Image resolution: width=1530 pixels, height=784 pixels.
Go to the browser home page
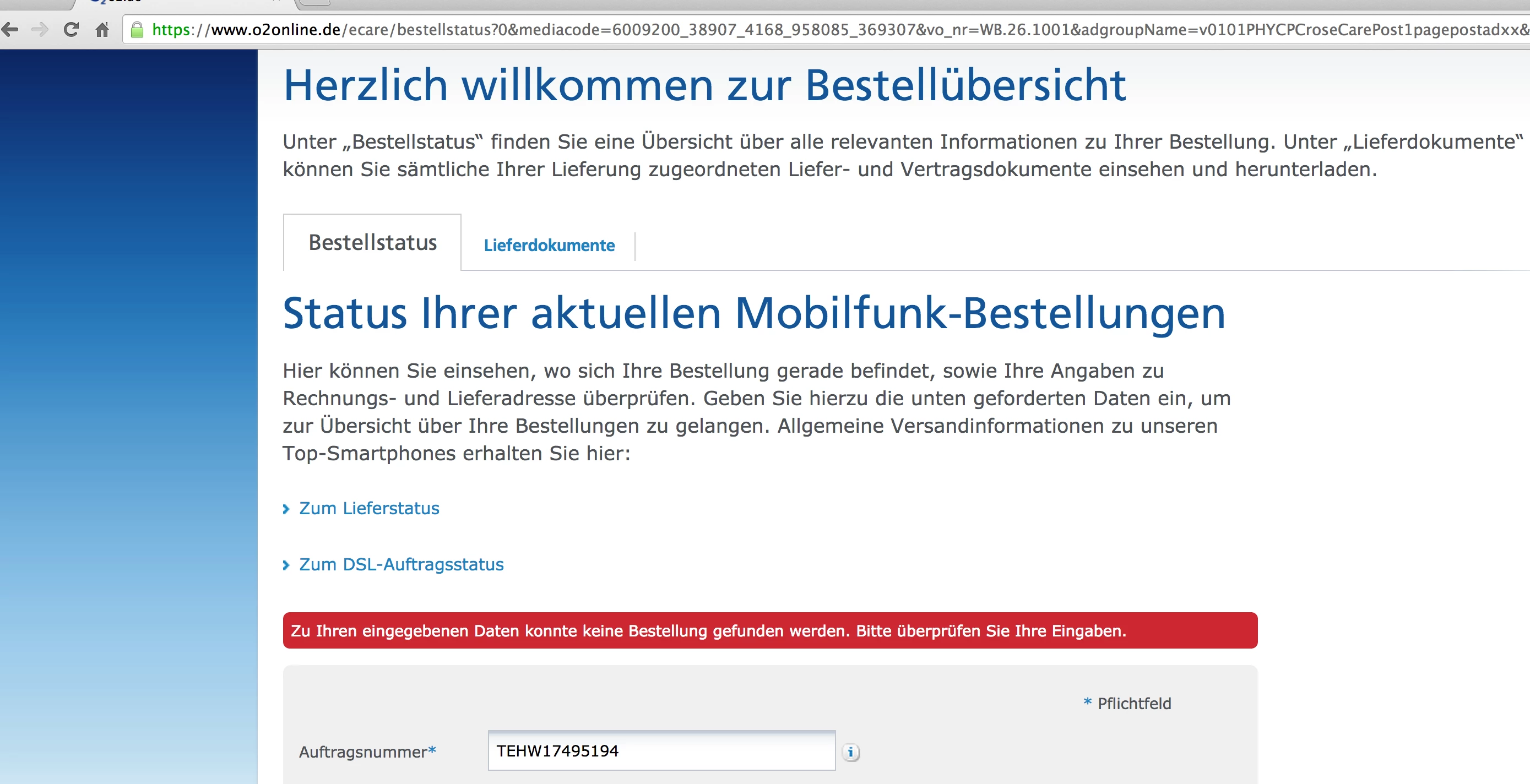[x=102, y=29]
